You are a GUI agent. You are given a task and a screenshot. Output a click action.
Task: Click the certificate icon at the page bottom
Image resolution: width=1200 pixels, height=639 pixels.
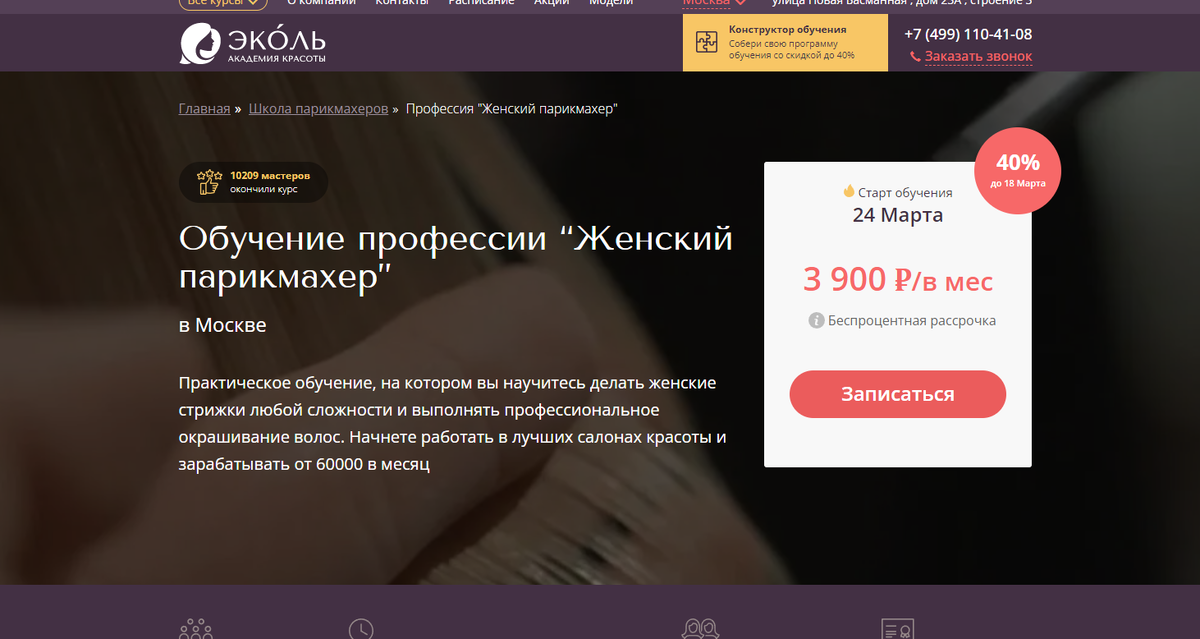pyautogui.click(x=897, y=630)
